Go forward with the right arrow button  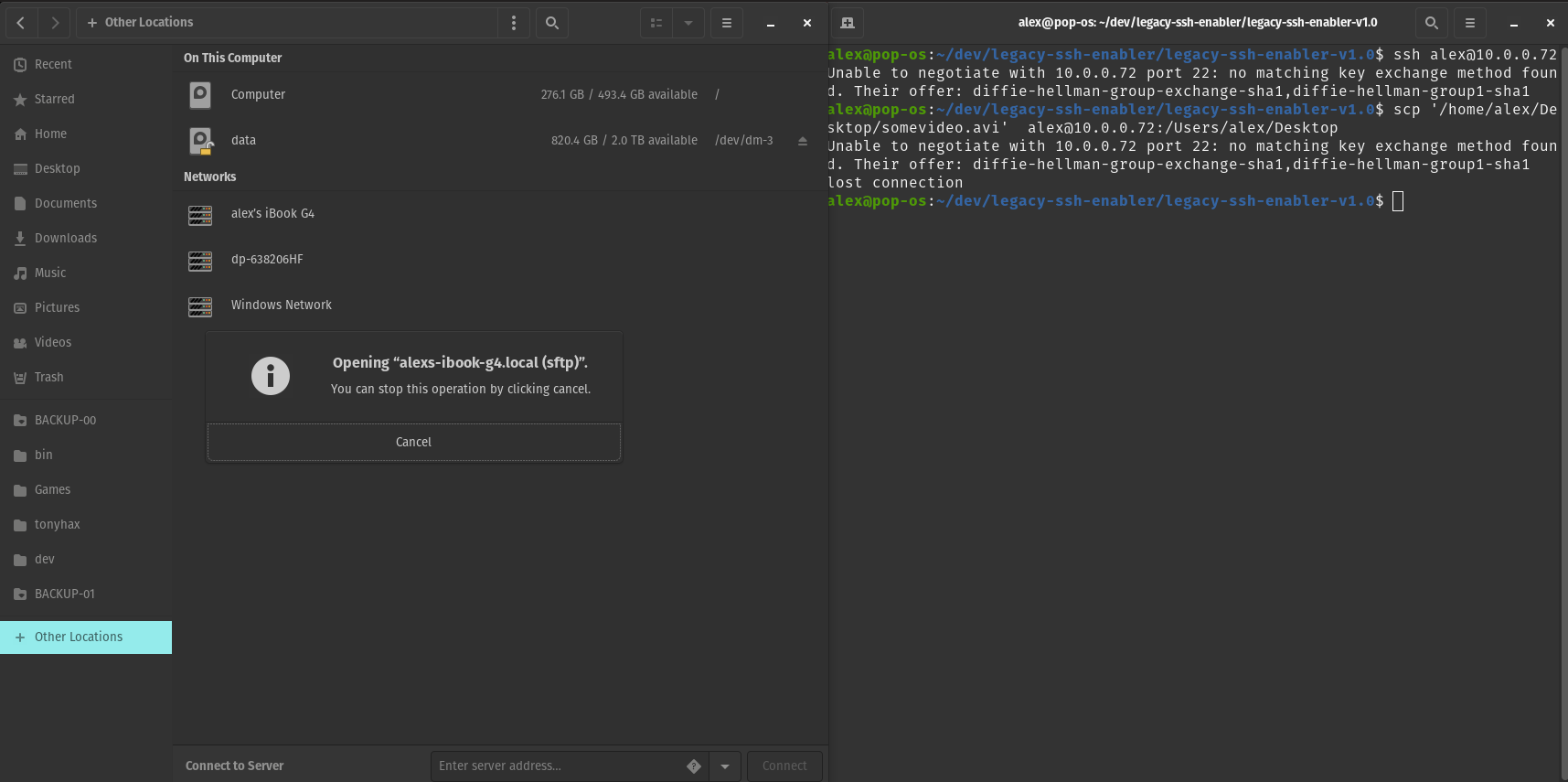55,23
